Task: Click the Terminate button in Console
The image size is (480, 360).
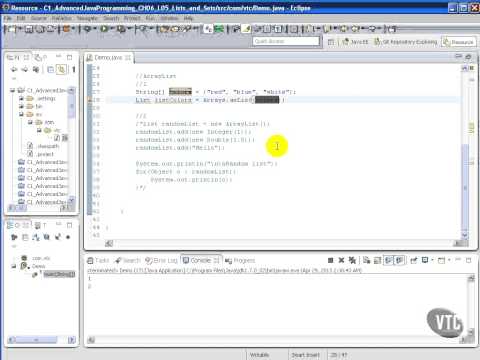Action: 331,260
